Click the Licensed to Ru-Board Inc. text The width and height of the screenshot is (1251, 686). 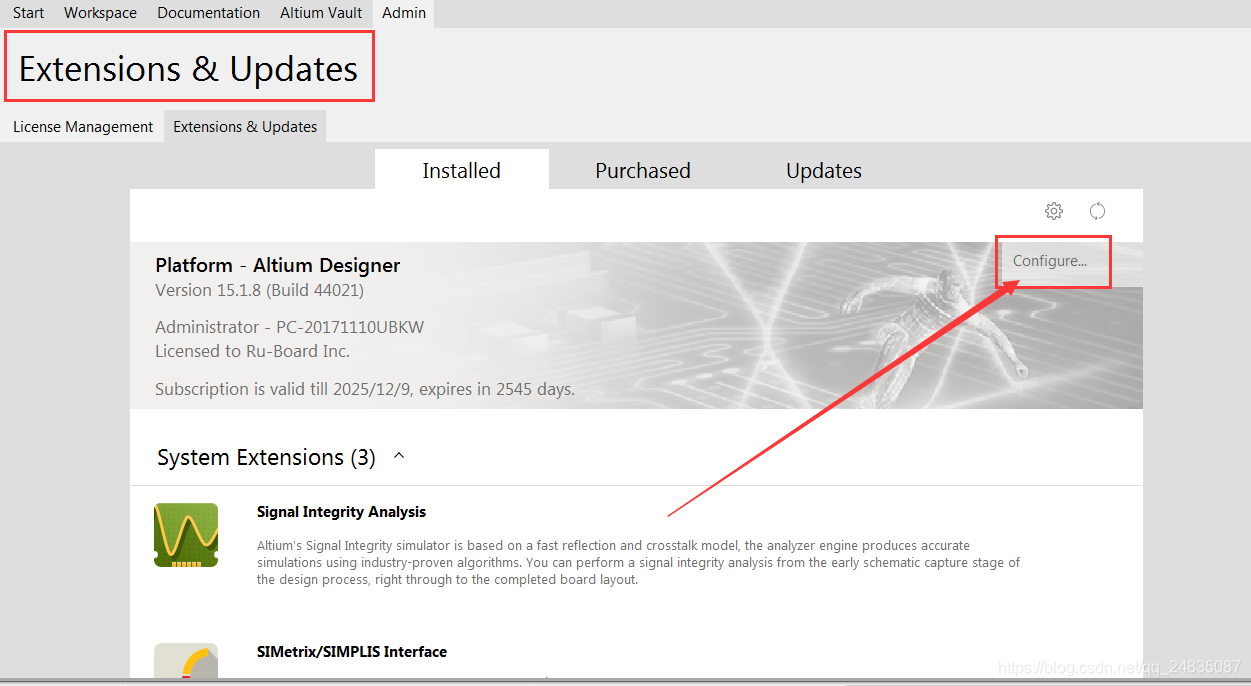252,351
